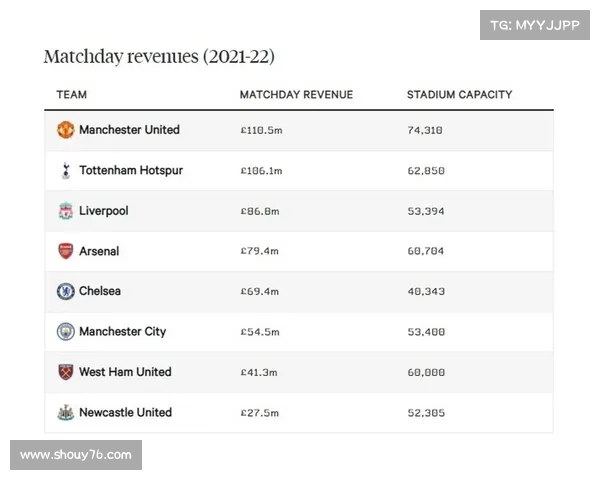Select the Manchester United team name
Viewport: 600px width, 480px height.
click(x=129, y=130)
